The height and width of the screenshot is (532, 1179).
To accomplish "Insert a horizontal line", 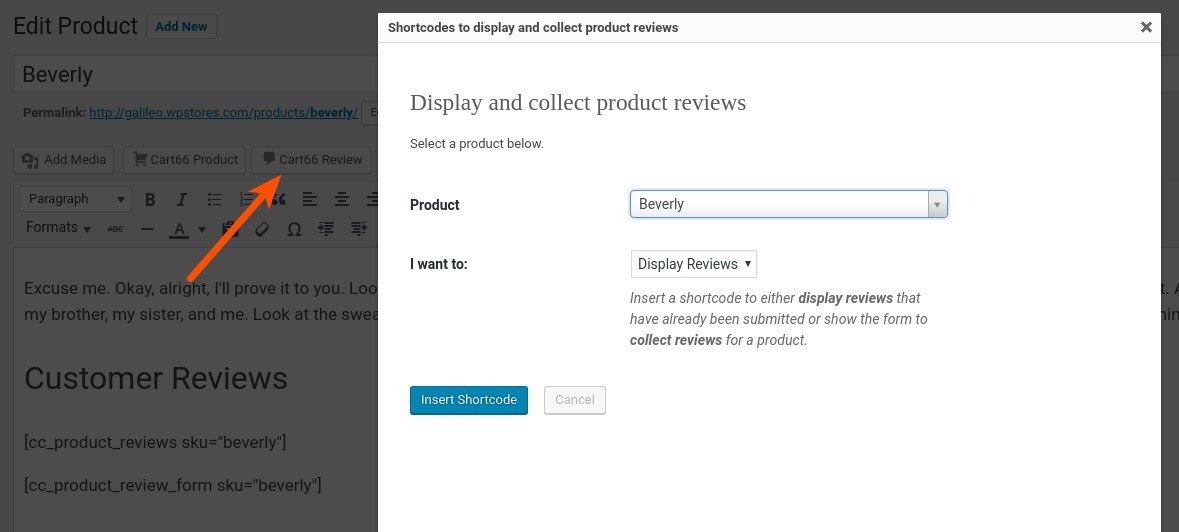I will 147,228.
